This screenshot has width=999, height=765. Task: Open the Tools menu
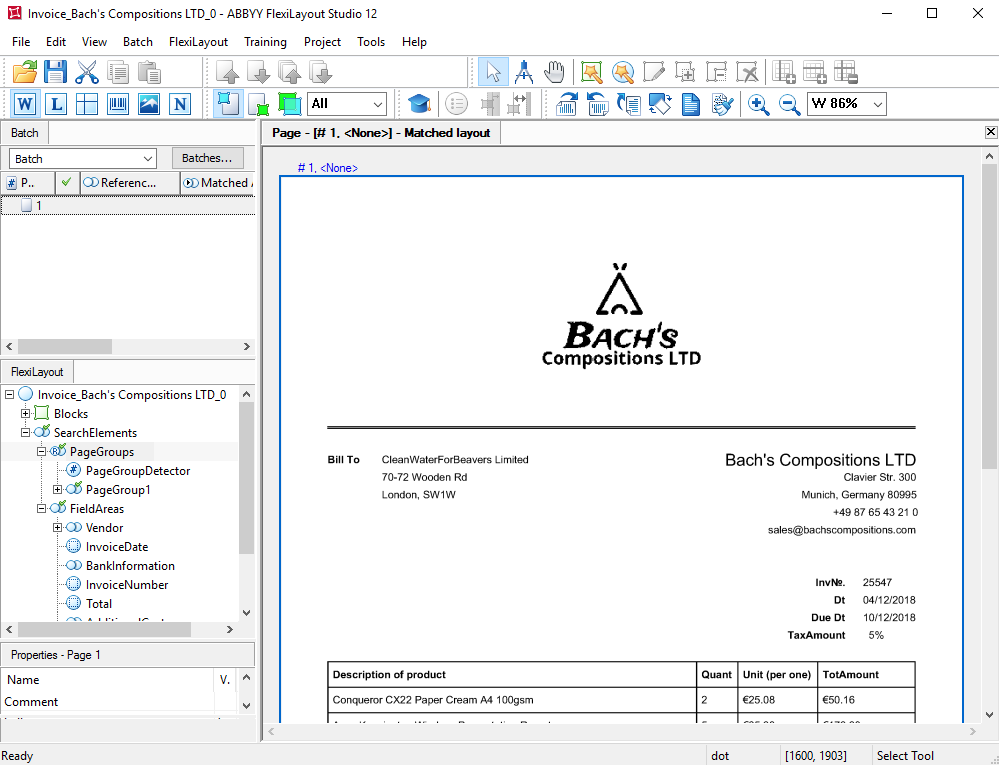[371, 42]
